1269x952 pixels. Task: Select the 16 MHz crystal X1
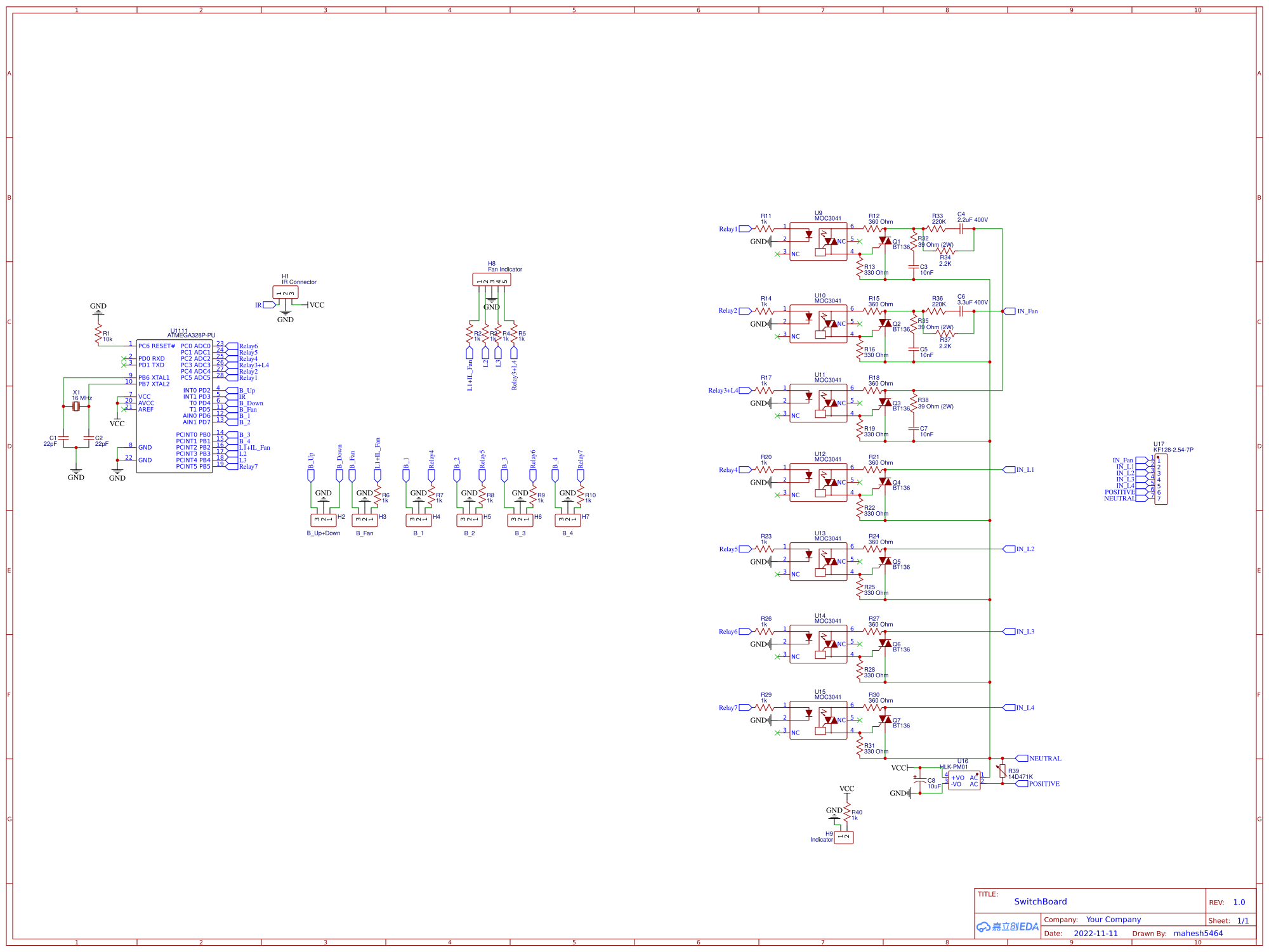tap(77, 406)
